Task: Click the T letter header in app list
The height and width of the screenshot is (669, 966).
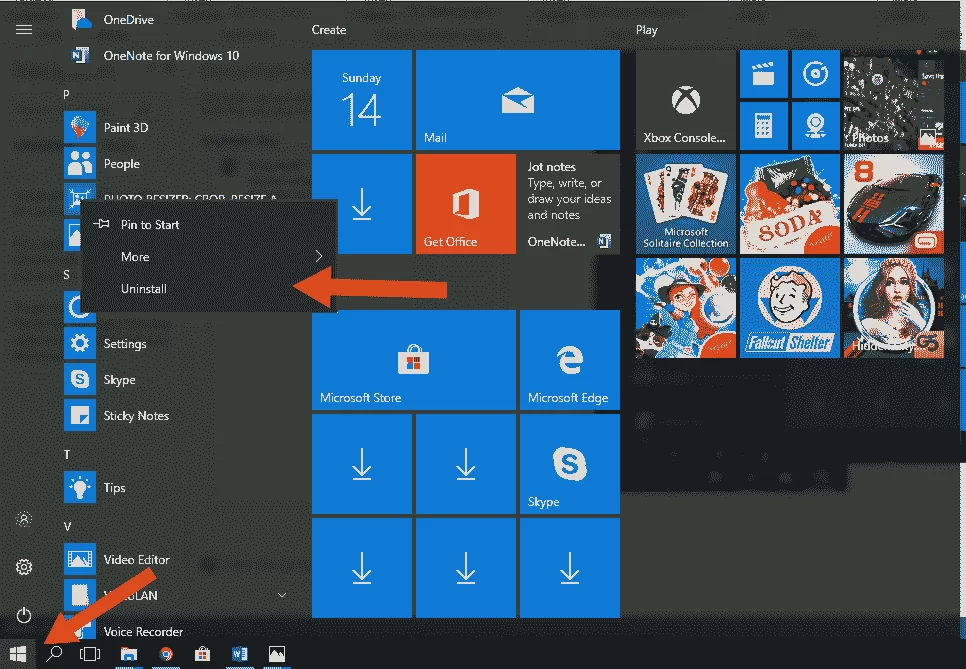Action: (67, 455)
